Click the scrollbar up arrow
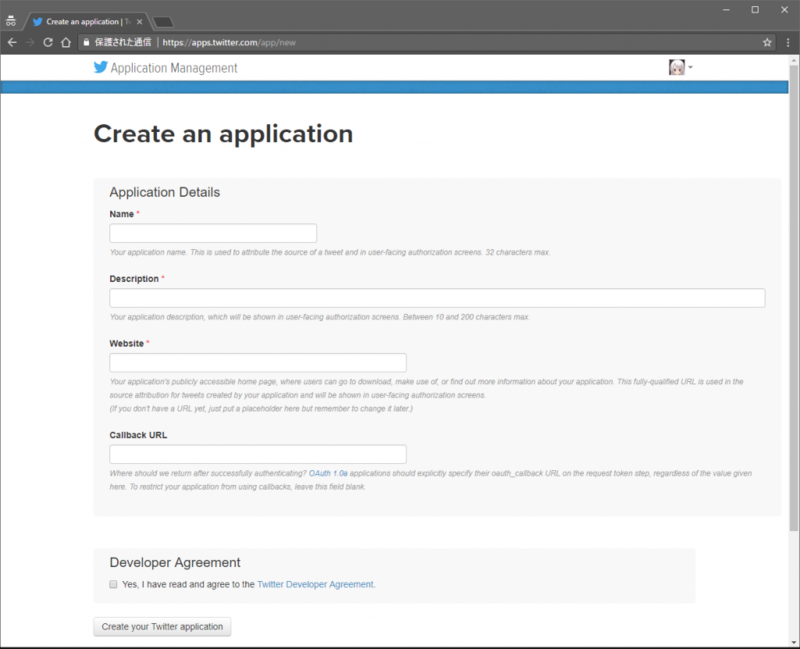 793,60
